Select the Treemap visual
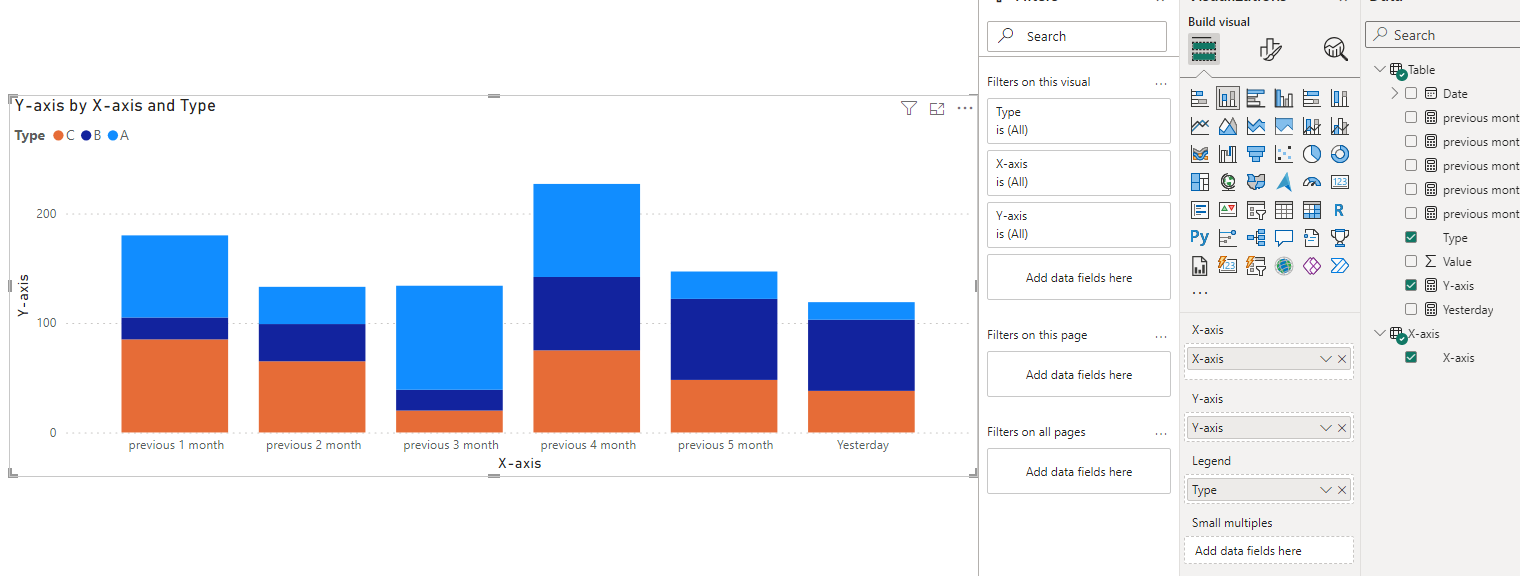 pyautogui.click(x=1200, y=182)
